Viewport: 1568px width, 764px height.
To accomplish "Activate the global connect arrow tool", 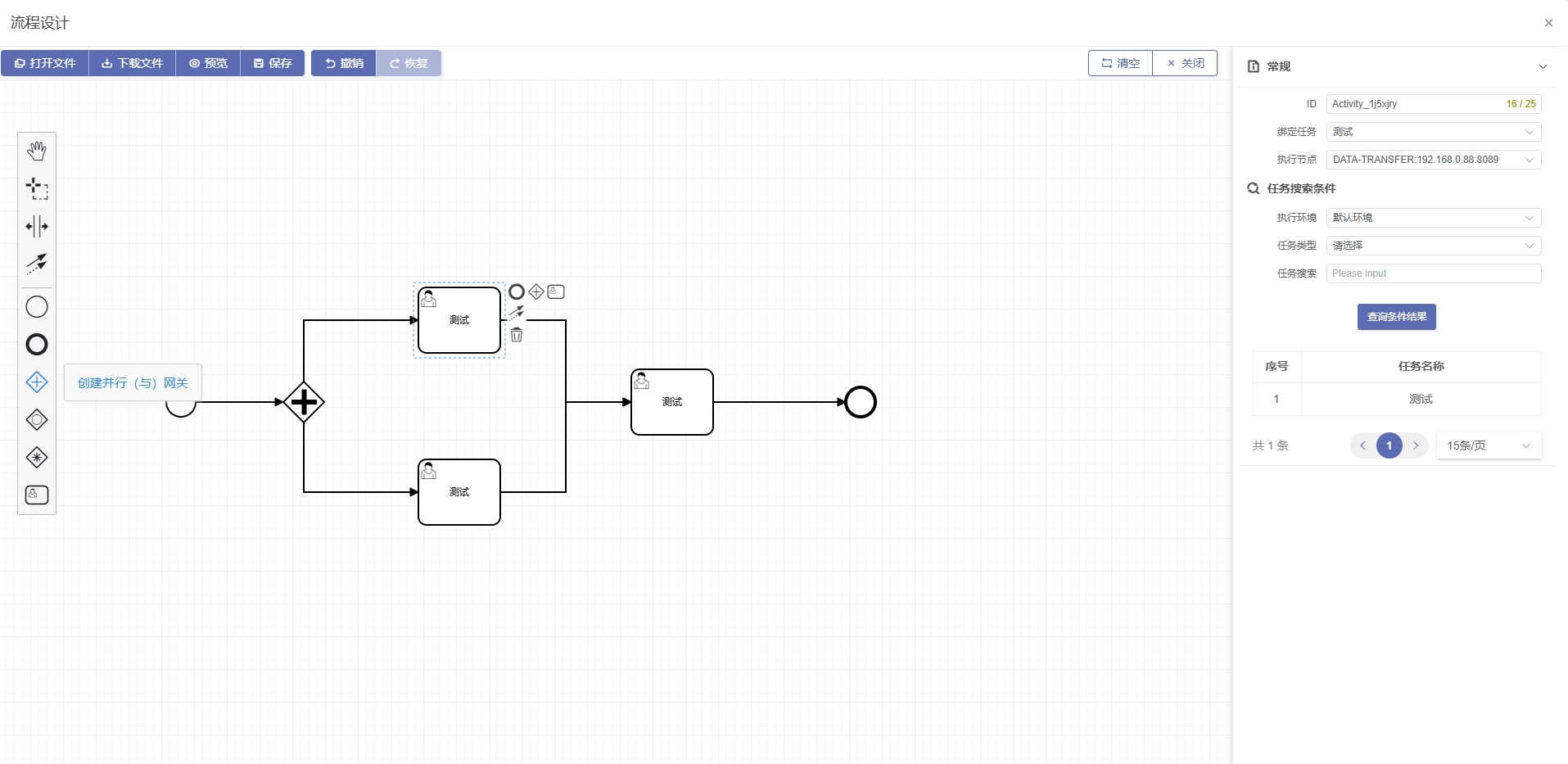I will click(37, 263).
